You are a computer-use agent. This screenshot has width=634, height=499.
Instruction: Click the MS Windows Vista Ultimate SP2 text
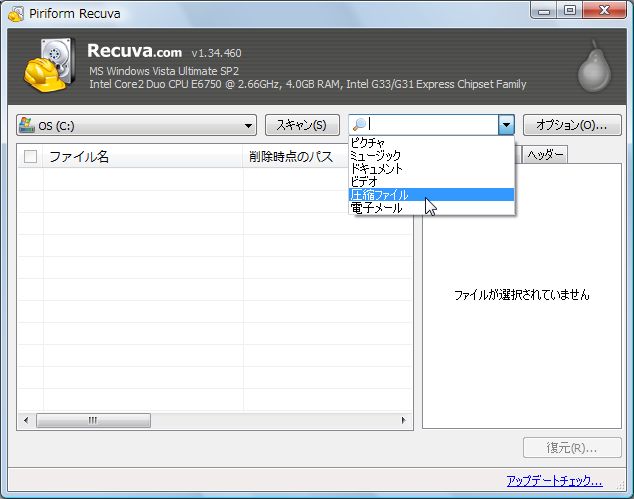(164, 71)
